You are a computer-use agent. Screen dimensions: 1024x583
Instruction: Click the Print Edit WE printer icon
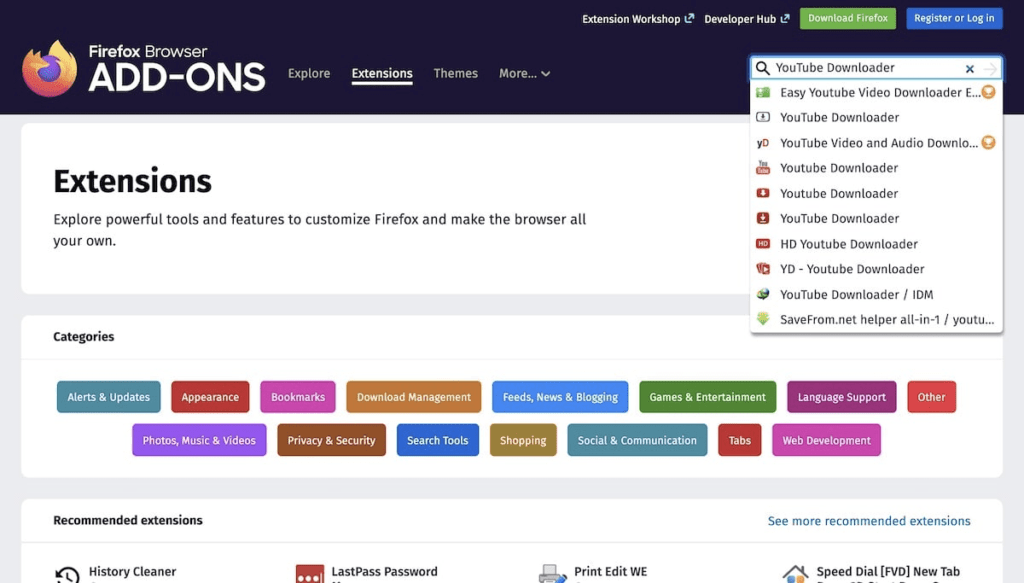[x=552, y=574]
